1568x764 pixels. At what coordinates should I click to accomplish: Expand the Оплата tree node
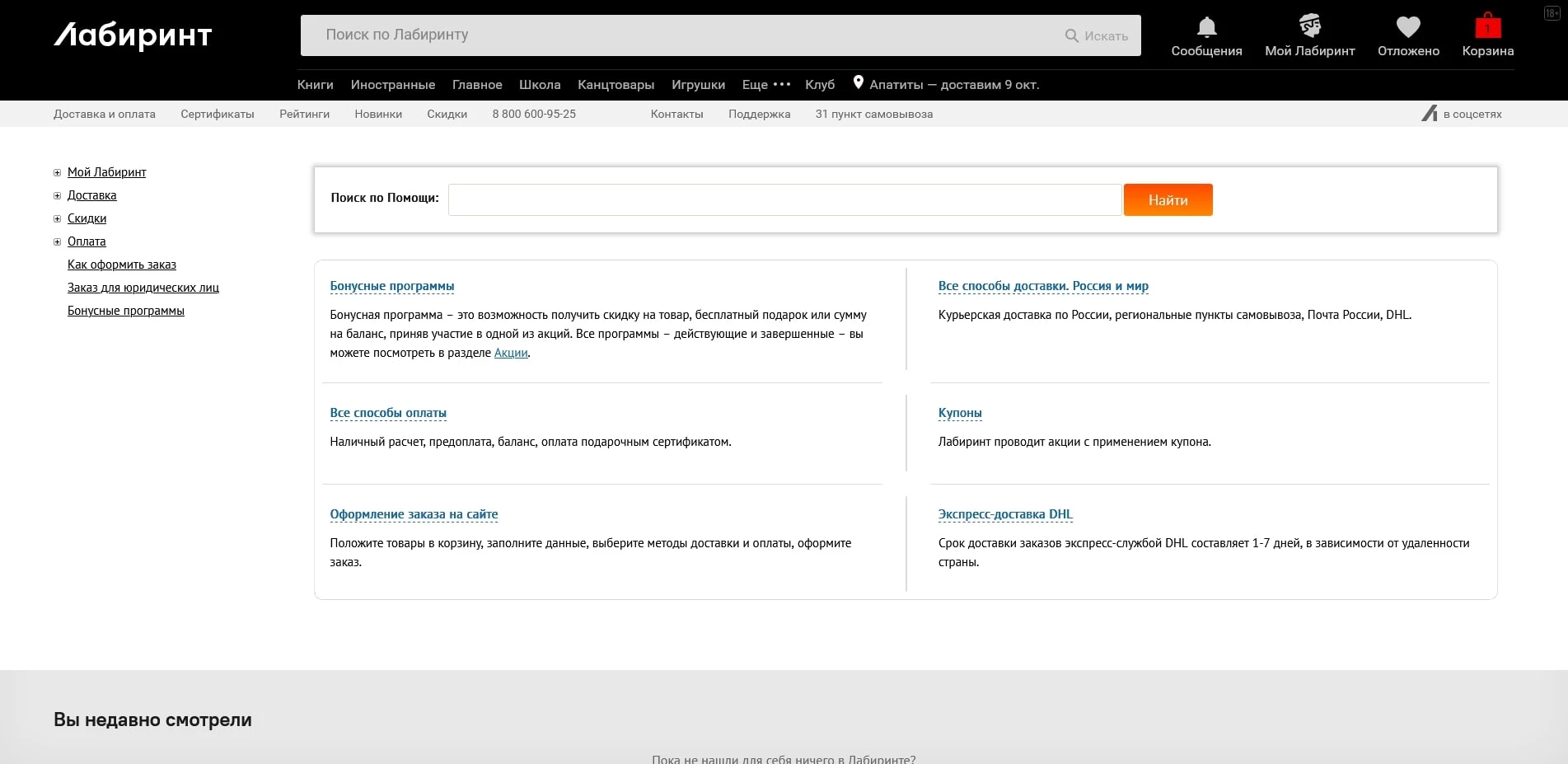(x=58, y=242)
